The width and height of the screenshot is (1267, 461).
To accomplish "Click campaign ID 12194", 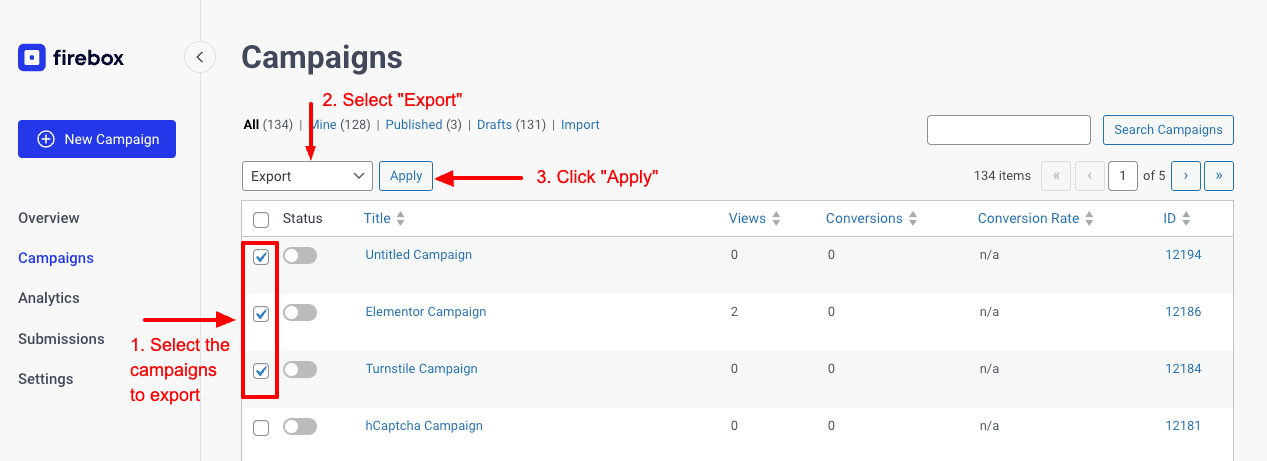I will click(1183, 255).
